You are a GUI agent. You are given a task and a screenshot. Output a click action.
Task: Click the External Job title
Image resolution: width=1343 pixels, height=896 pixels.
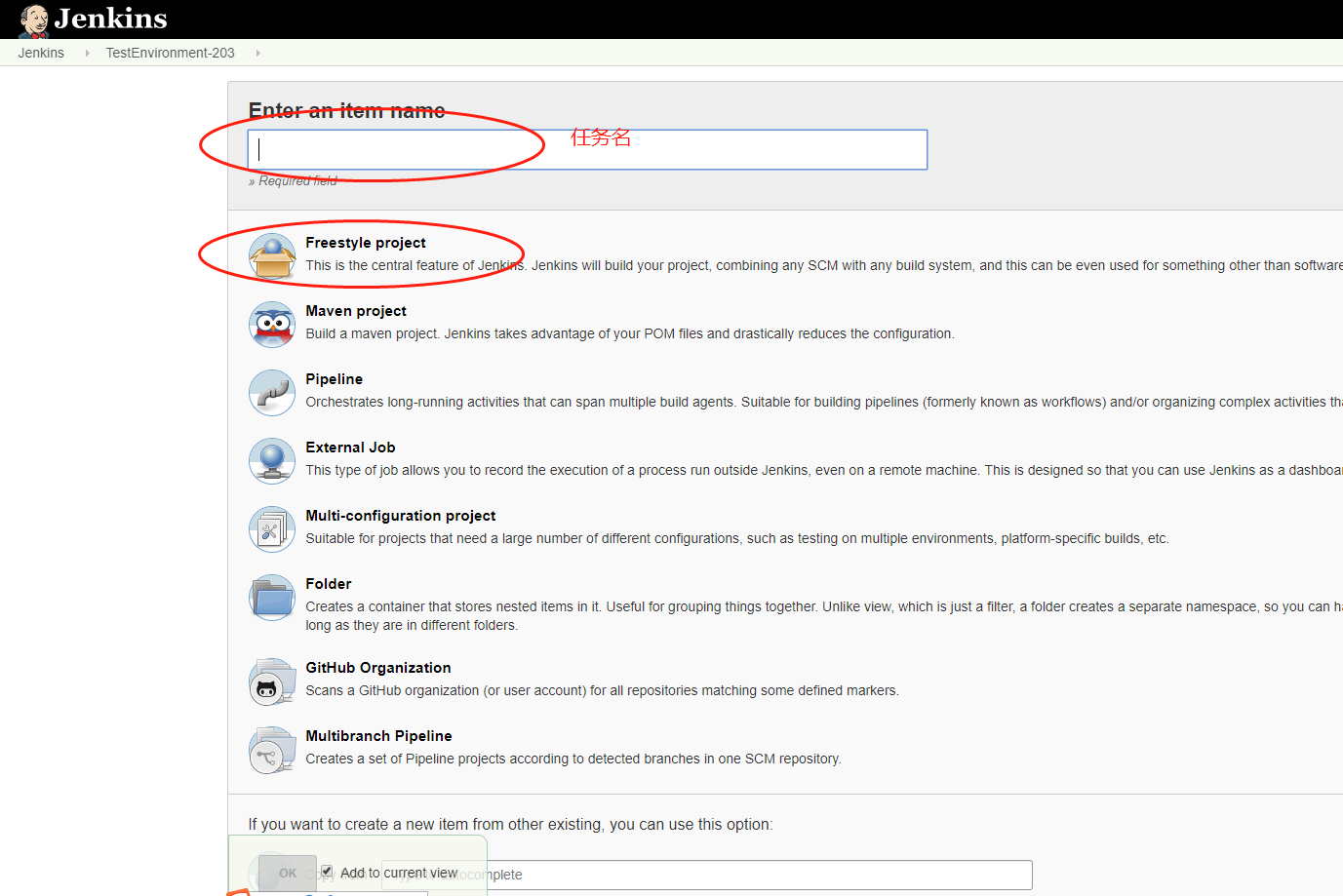click(350, 448)
